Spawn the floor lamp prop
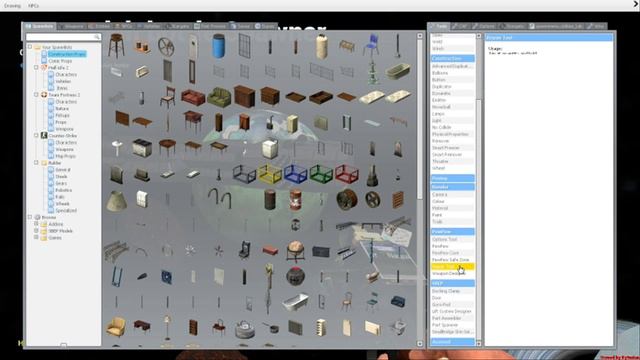Screen dimensions: 640x360 (167, 327)
